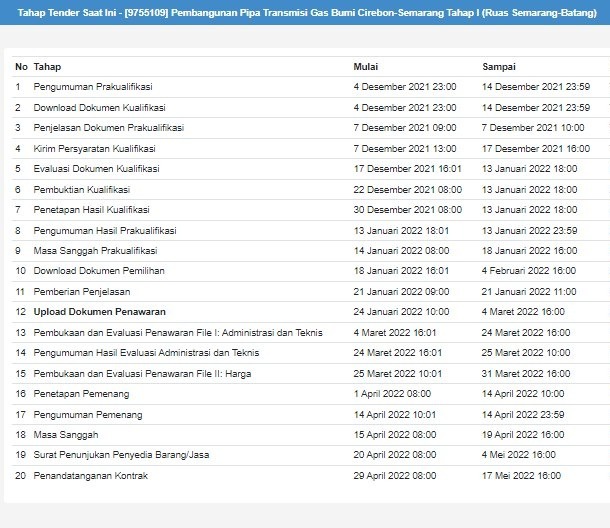This screenshot has width=610, height=528.
Task: Click end date '25 Maret 2022 10:00'
Action: pyautogui.click(x=526, y=353)
